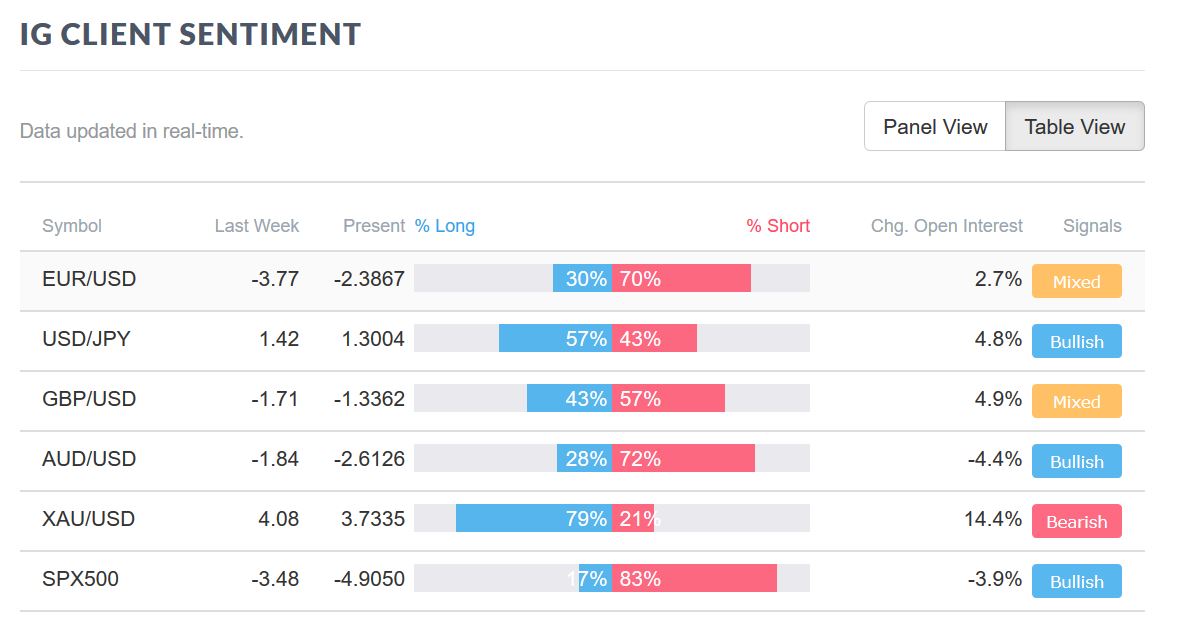
Task: Sort by the Symbol column header
Action: tap(72, 226)
